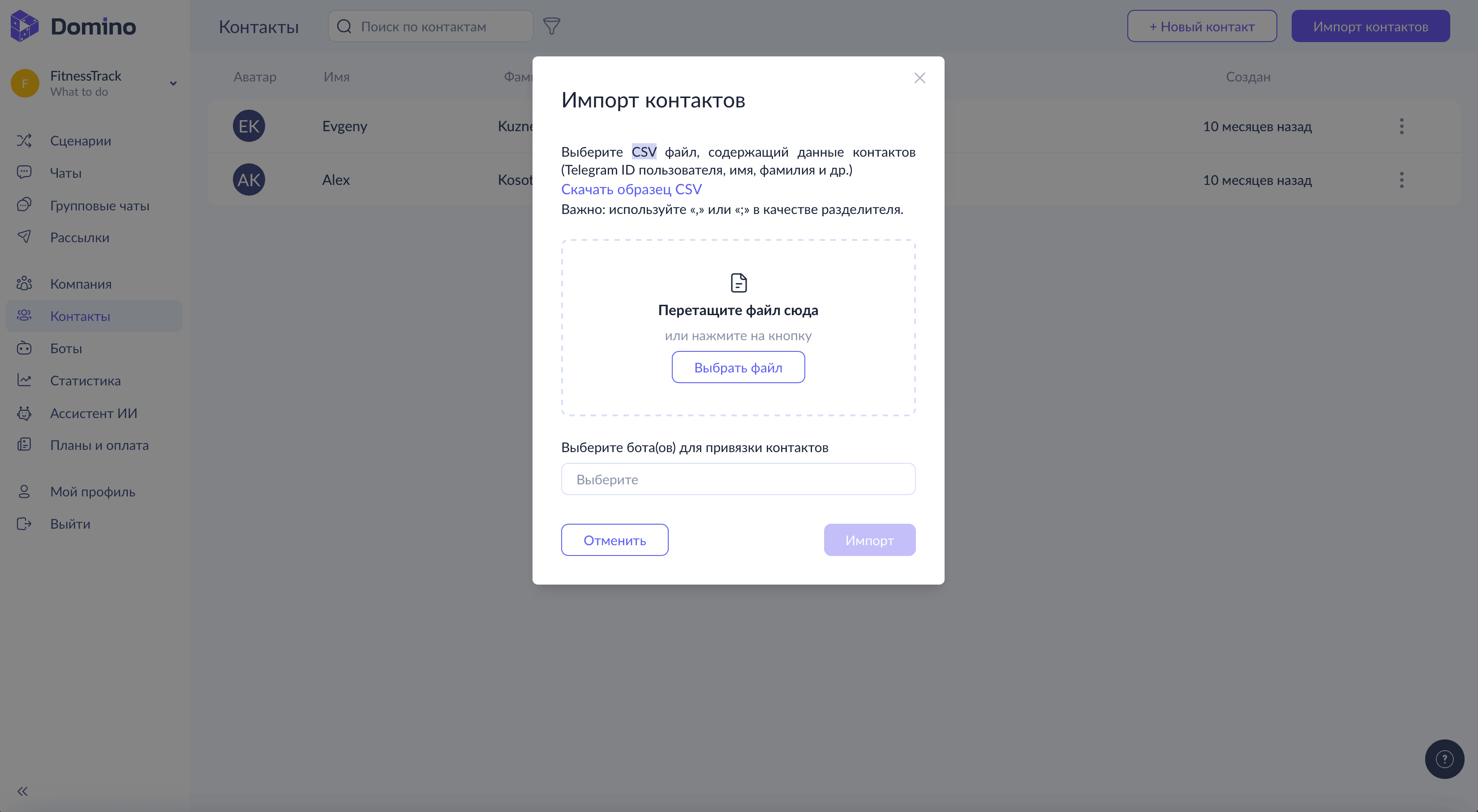The image size is (1478, 812).
Task: Close the Импорт контактов dialog
Action: (920, 78)
